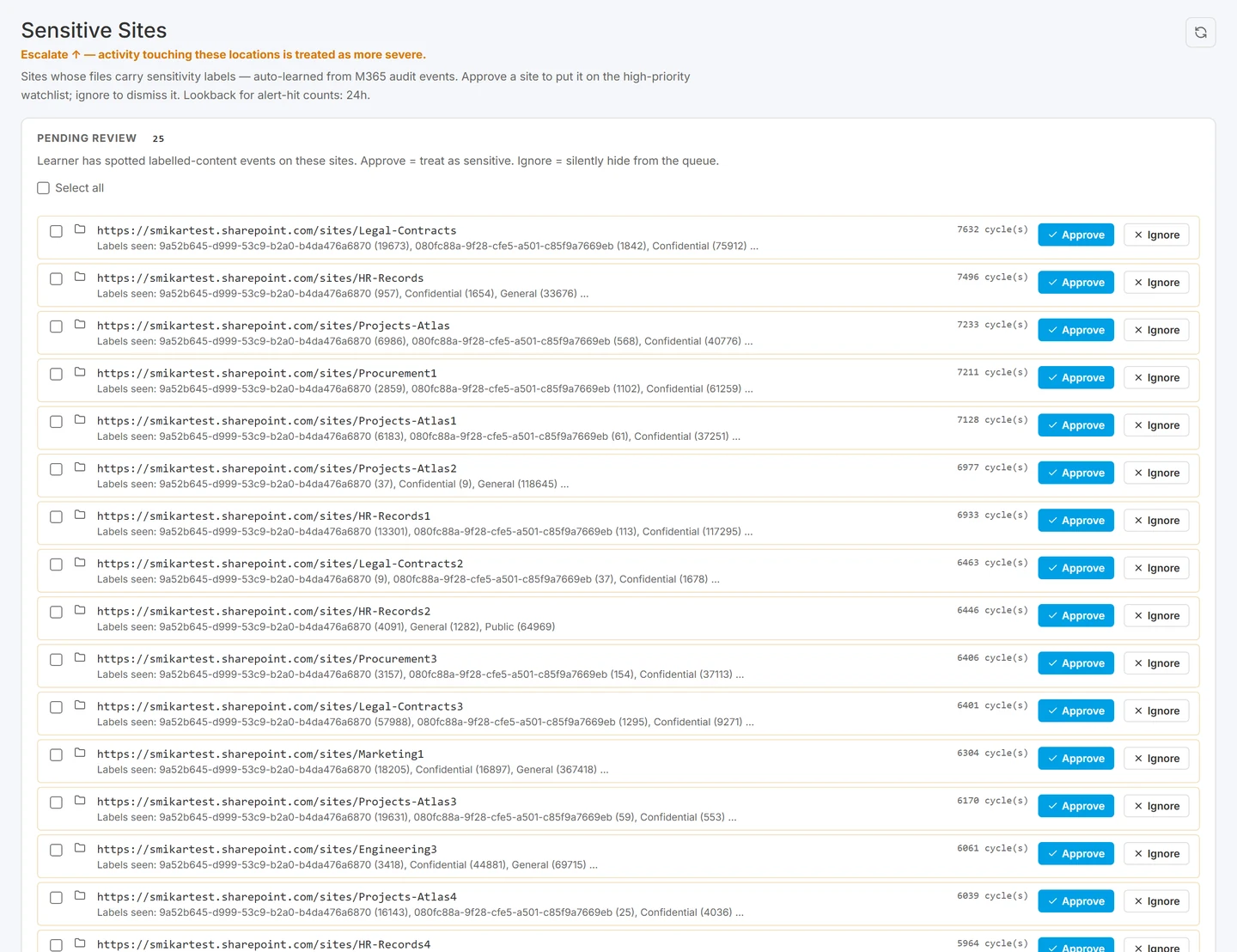Click folder icon beside Projects-Atlas site
1237x952 pixels.
pos(80,325)
